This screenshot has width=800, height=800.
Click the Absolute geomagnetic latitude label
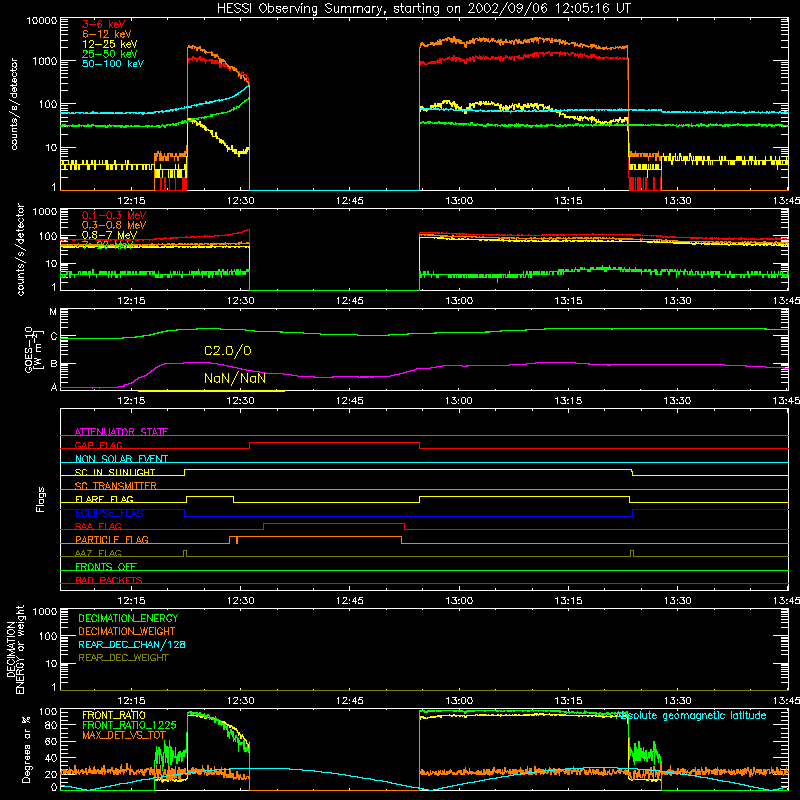click(x=691, y=716)
